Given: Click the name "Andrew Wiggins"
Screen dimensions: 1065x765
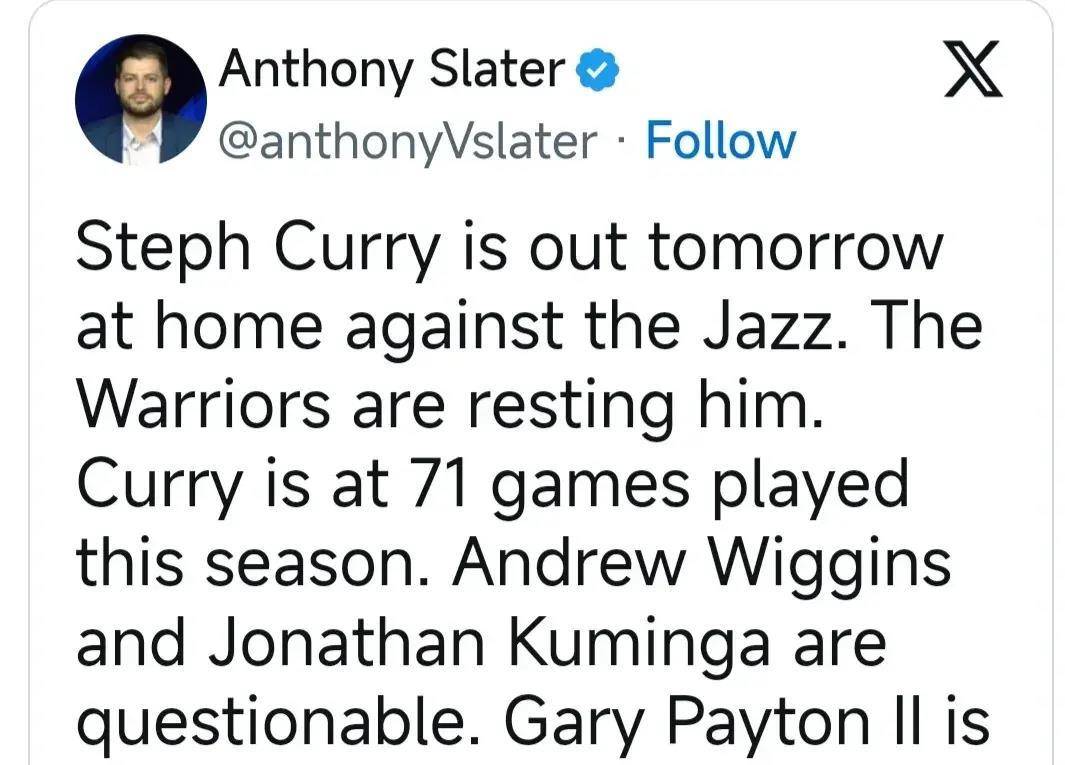Looking at the screenshot, I should pyautogui.click(x=702, y=565).
